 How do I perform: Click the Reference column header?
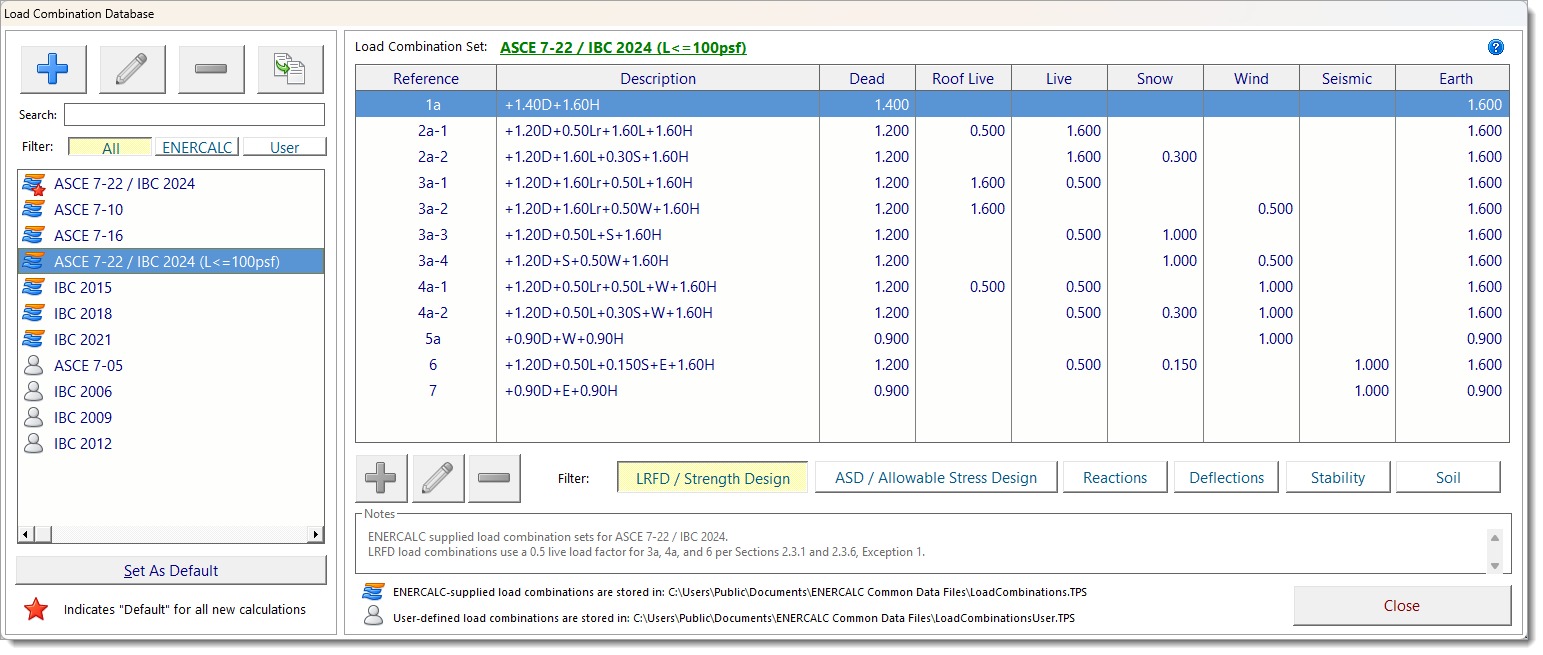pos(426,79)
